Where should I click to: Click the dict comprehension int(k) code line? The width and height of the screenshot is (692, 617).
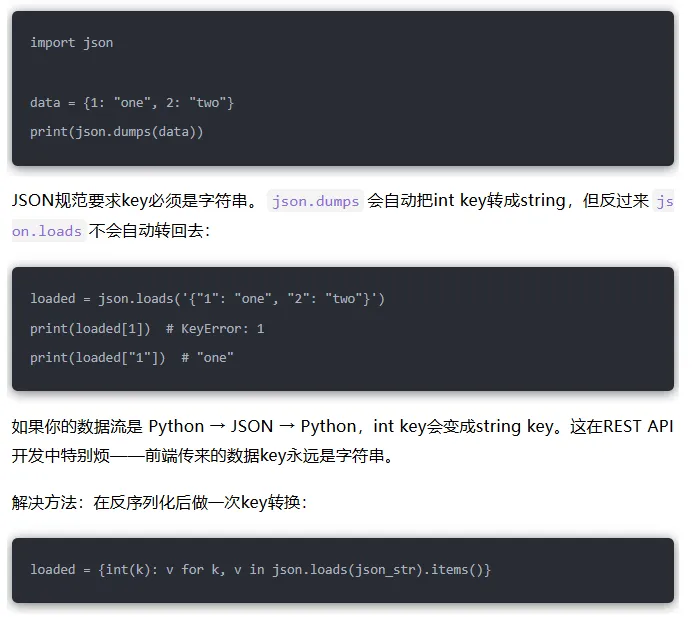click(x=260, y=570)
